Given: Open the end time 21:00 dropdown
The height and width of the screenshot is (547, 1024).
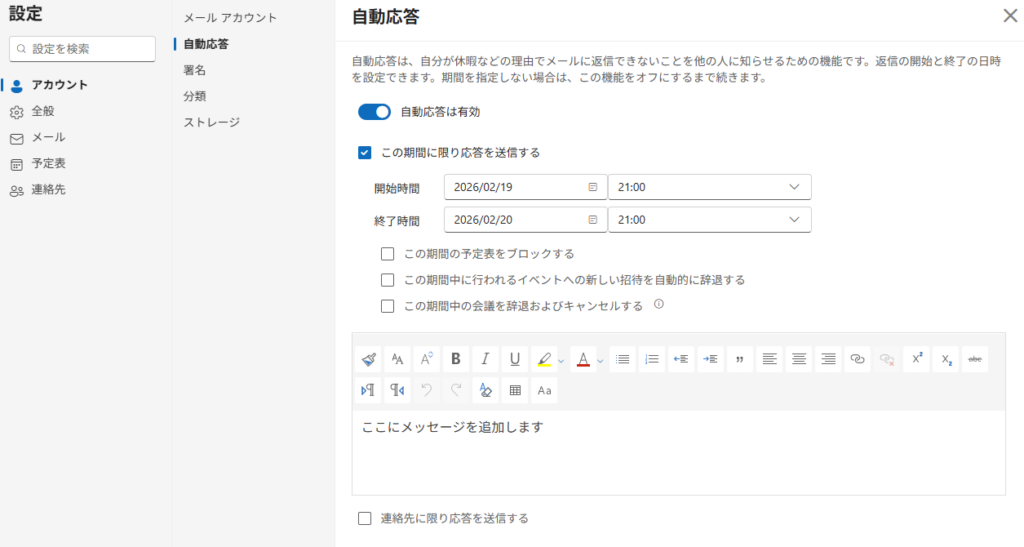Looking at the screenshot, I should click(x=709, y=220).
